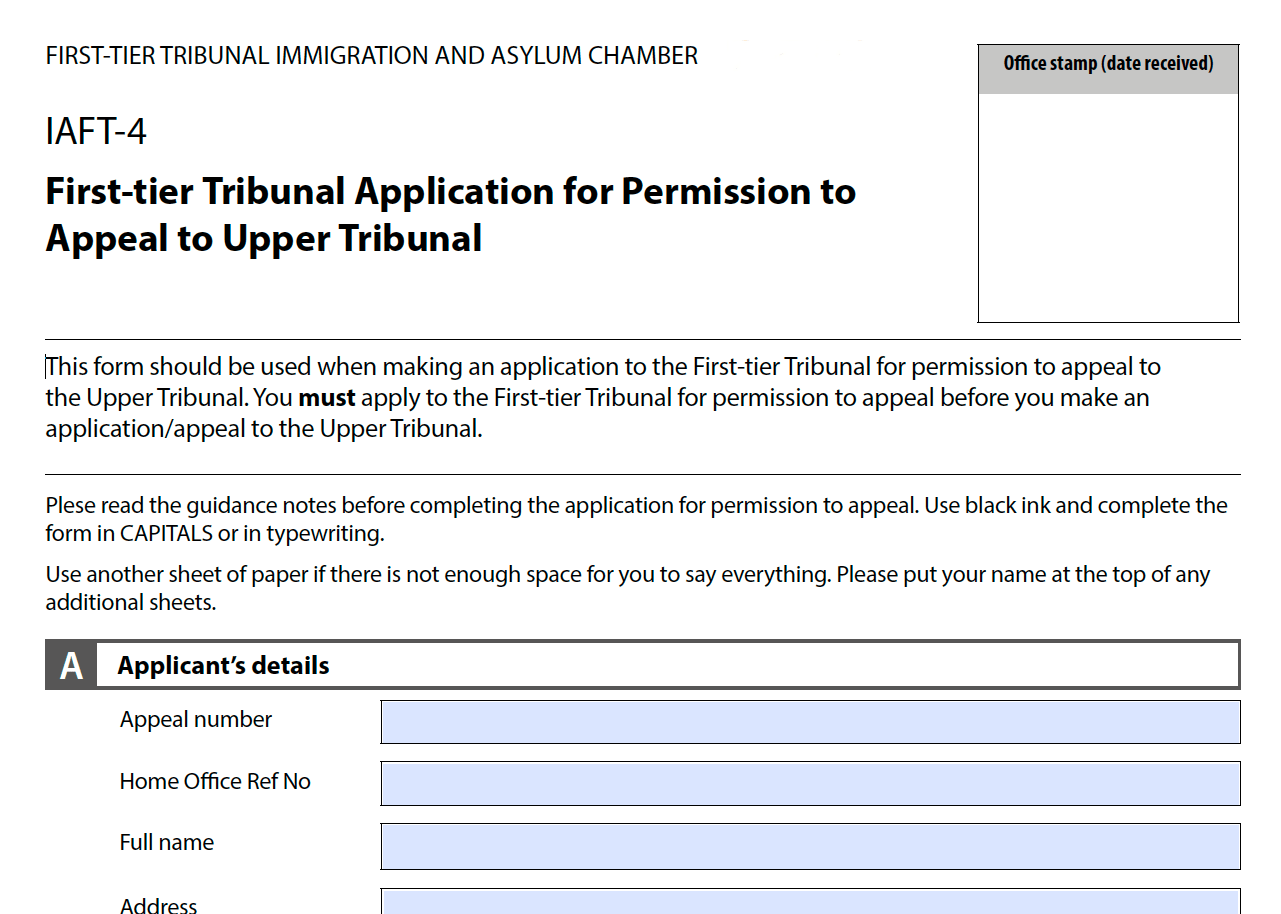Screen dimensions: 1281x914
Task: Select the IAFT-4 form code heading
Action: [95, 129]
